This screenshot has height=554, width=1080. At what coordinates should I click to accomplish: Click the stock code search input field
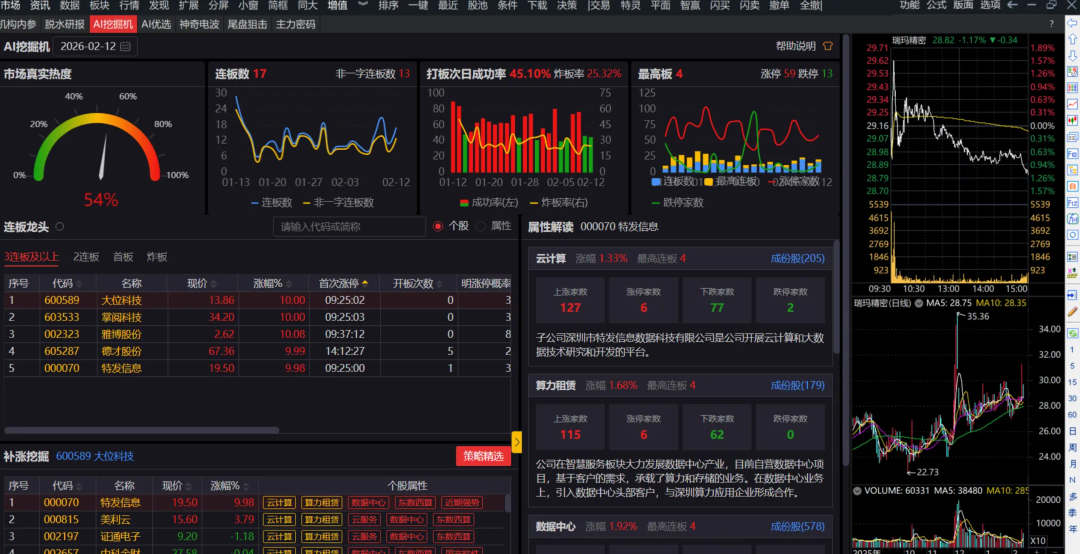[349, 226]
